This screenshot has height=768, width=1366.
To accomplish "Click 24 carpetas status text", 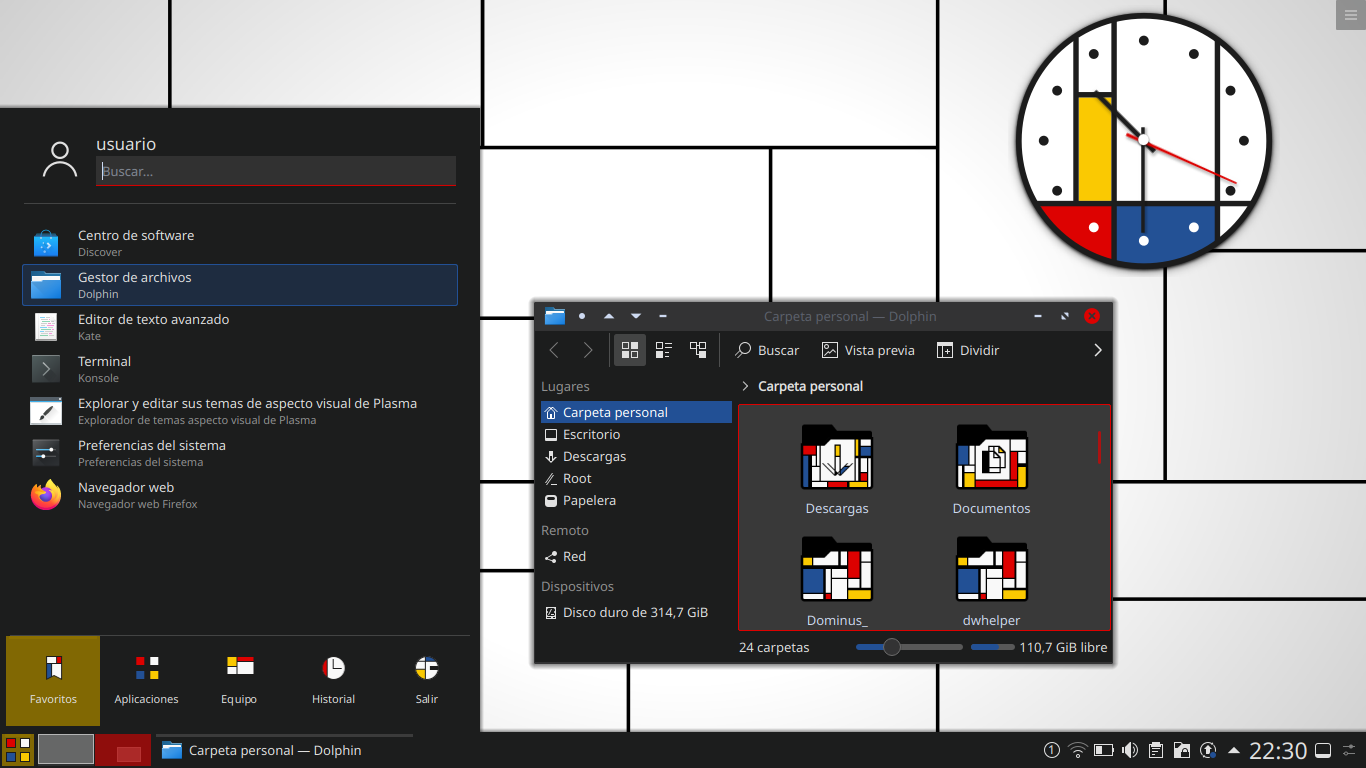I will pos(774,647).
